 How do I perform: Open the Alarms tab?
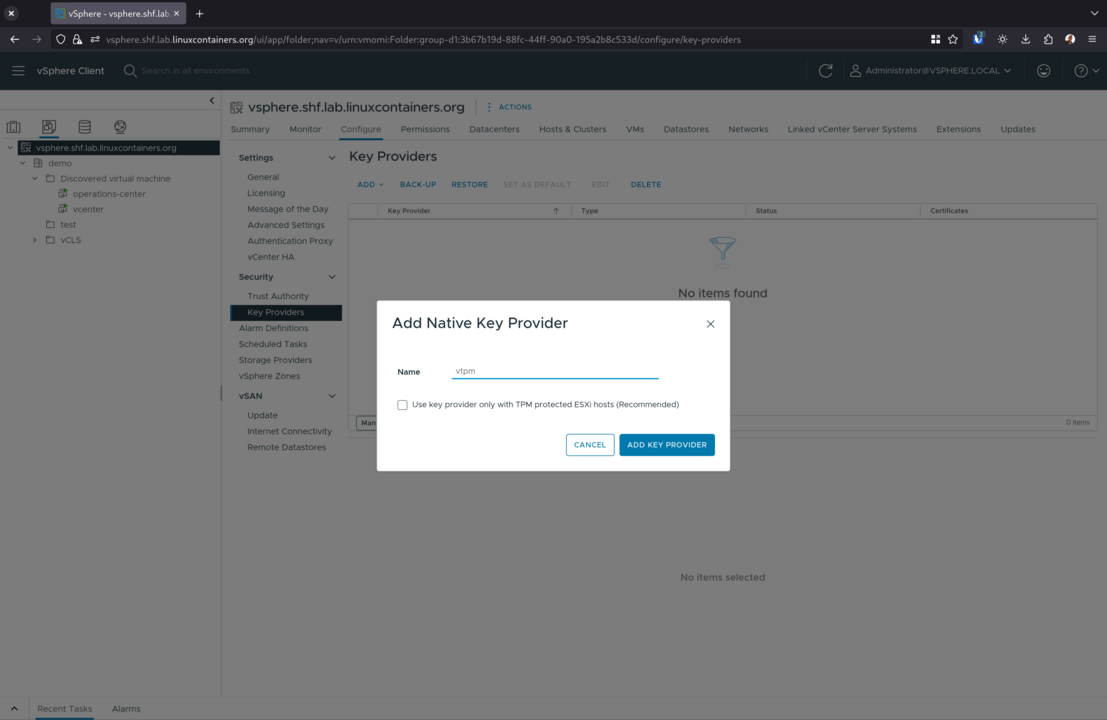click(x=126, y=709)
